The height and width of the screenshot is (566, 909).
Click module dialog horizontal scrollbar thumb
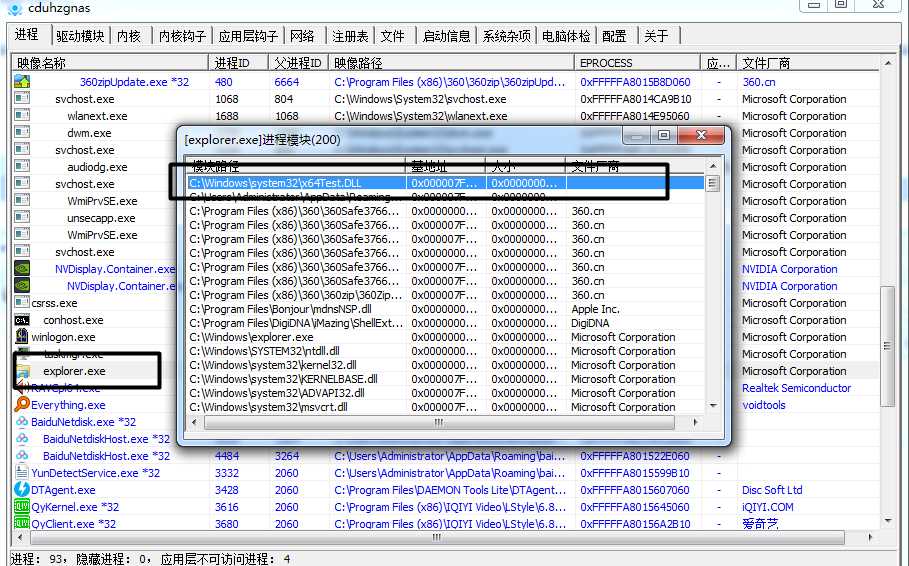click(439, 423)
